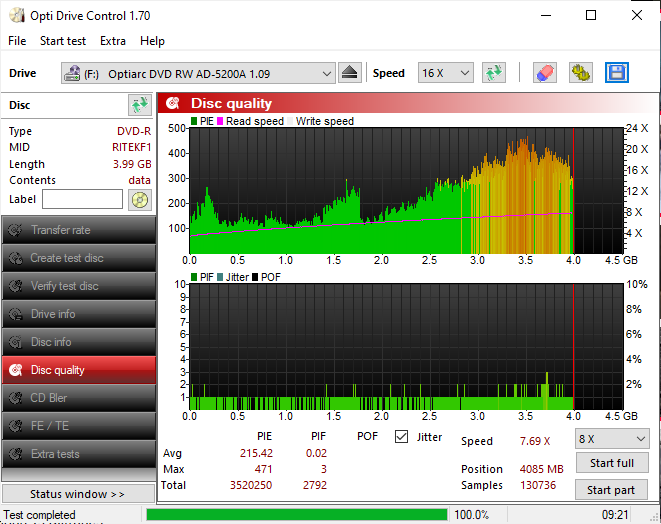Image resolution: width=661 pixels, height=524 pixels.
Task: Click the eraser icon to erase disc
Action: (x=545, y=73)
